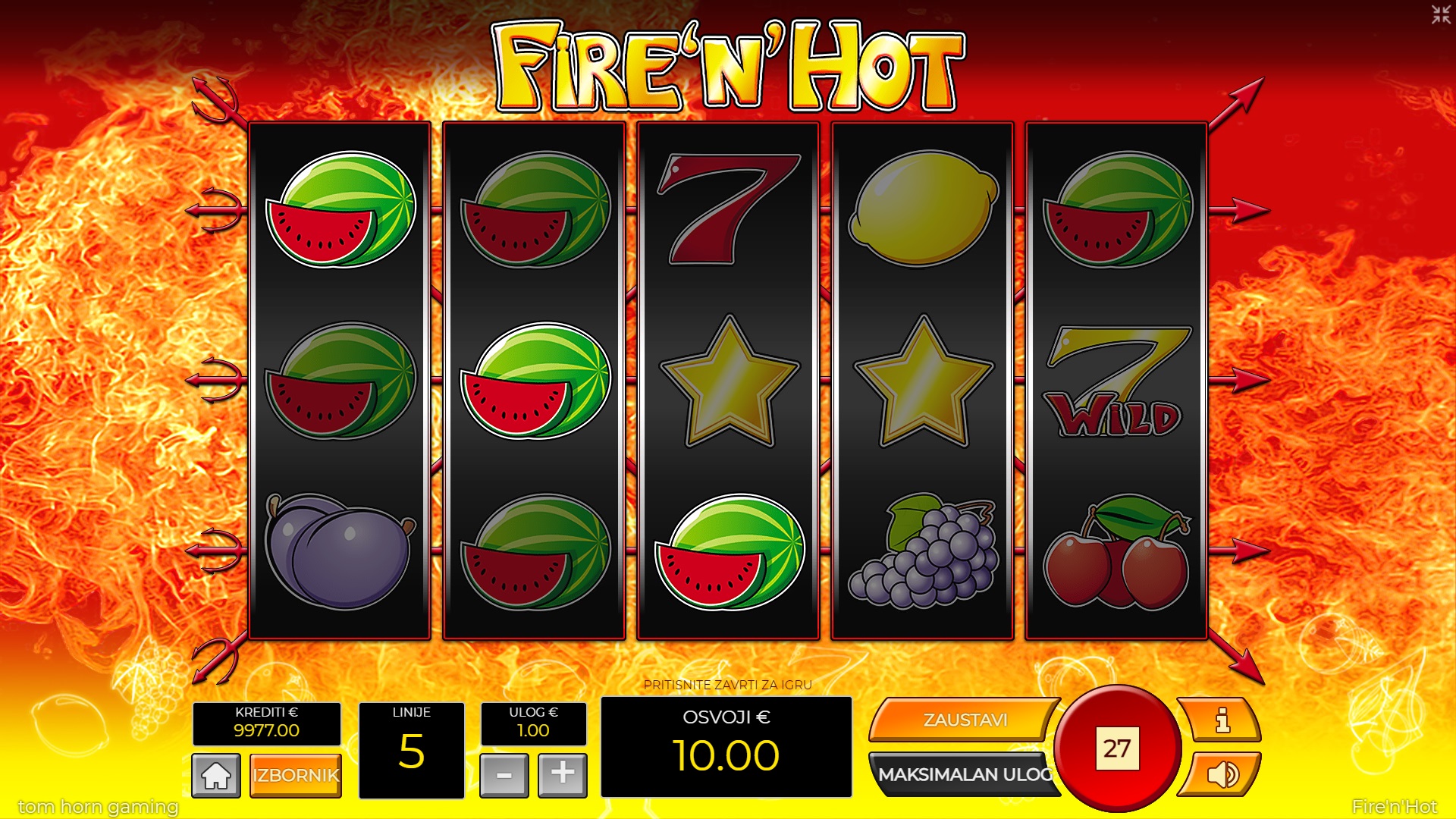Click the Fire'n'Hot title logo
The width and height of the screenshot is (1456, 819).
click(x=728, y=67)
